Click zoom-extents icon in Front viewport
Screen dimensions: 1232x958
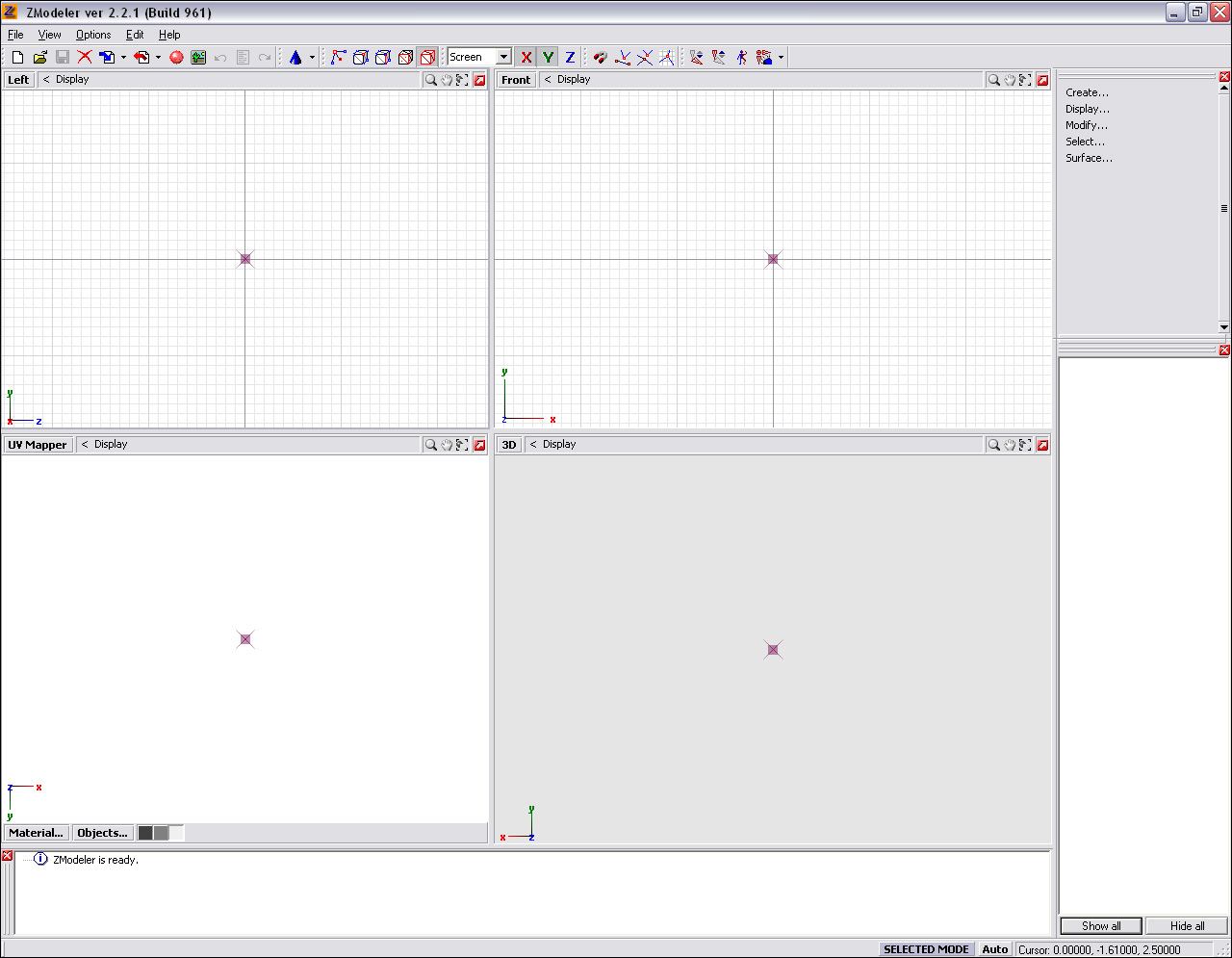coord(1025,80)
